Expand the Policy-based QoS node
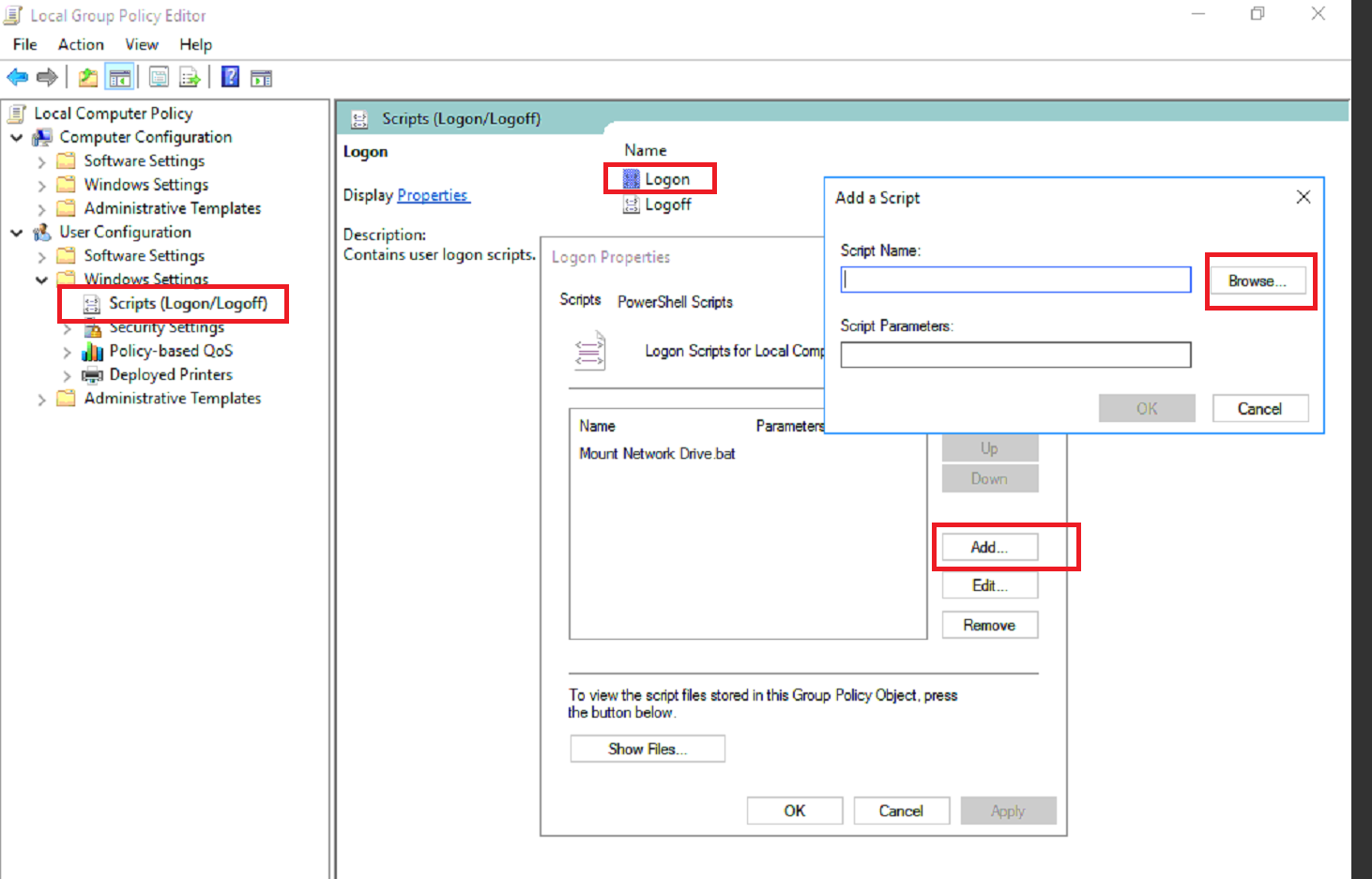 coord(67,352)
